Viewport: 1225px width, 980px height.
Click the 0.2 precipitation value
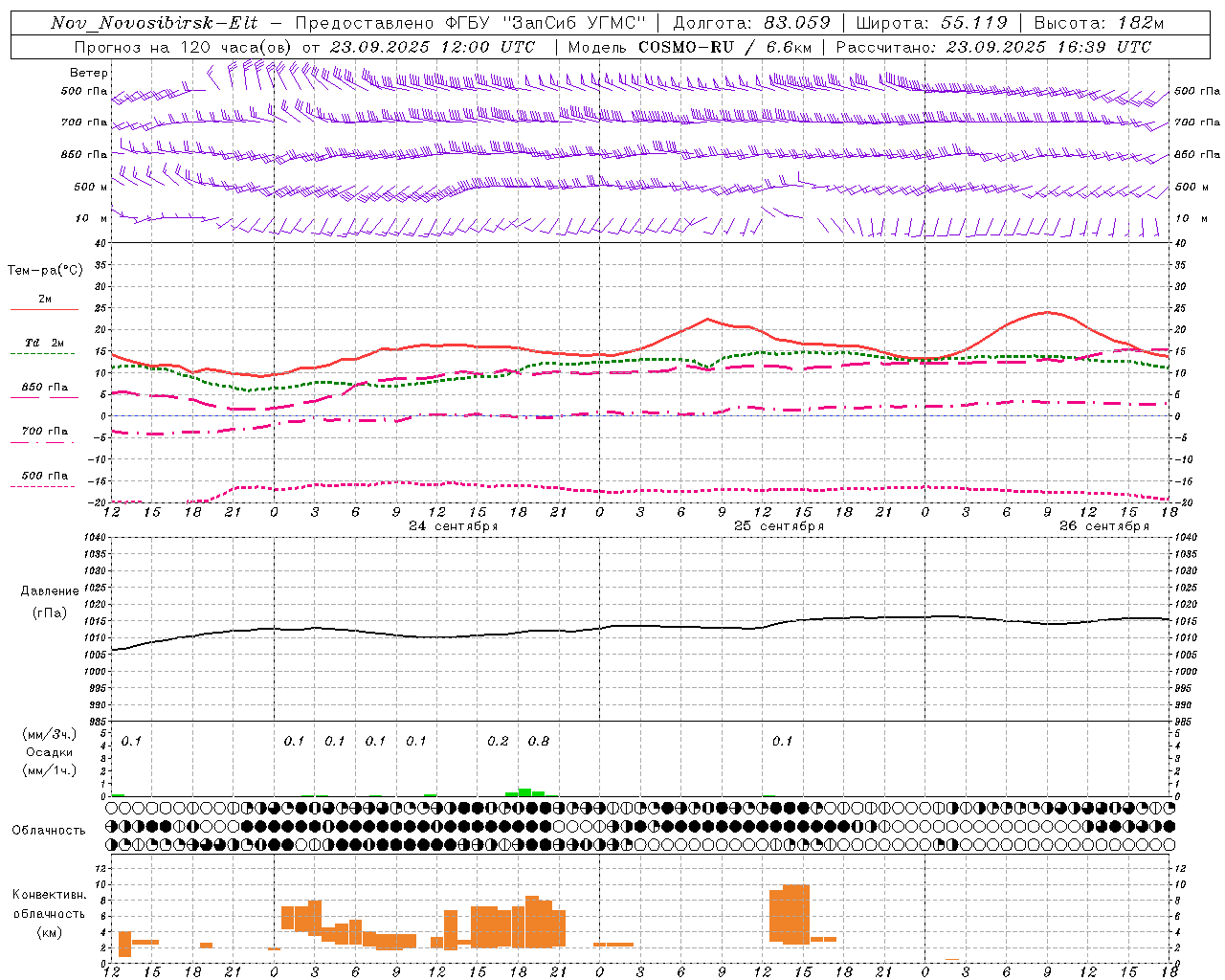(x=498, y=741)
